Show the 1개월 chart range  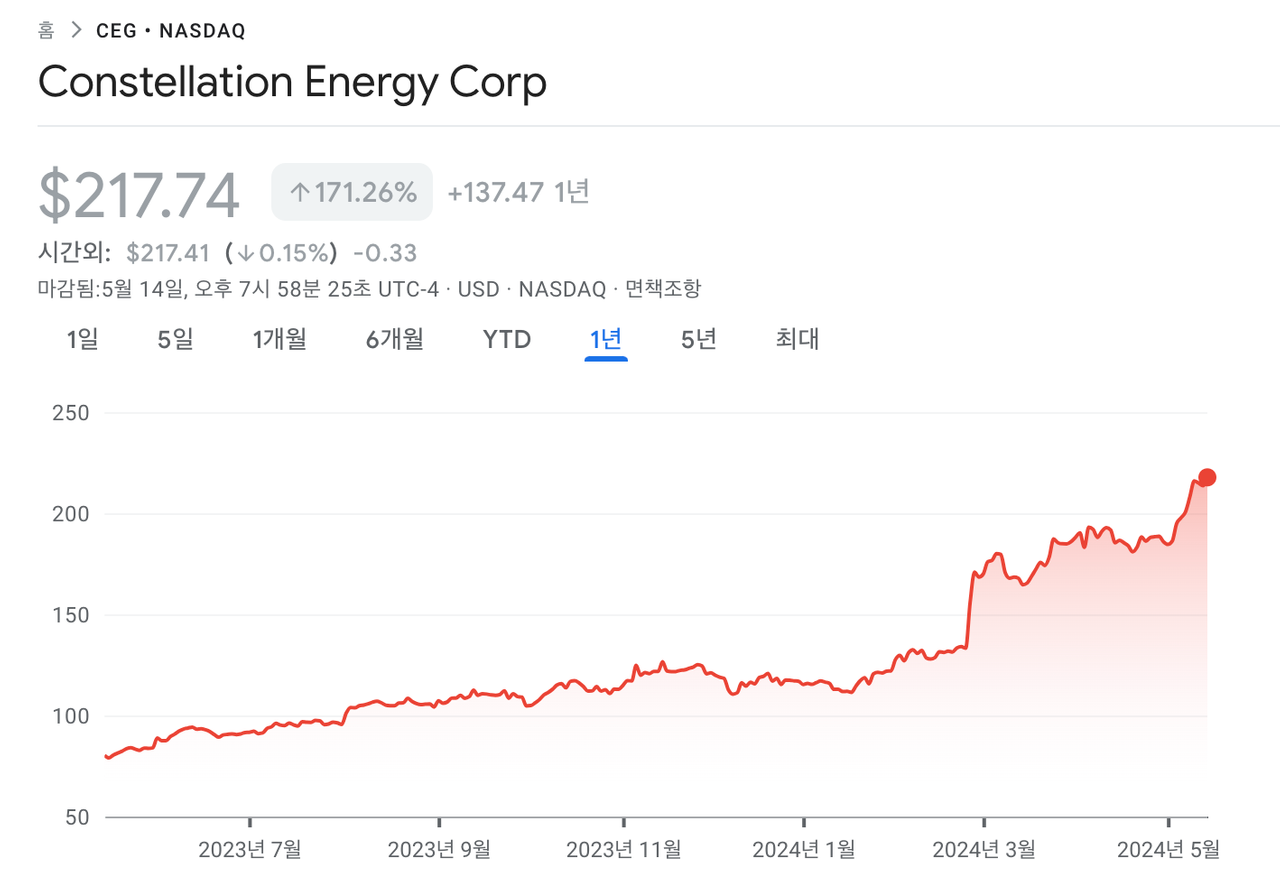coord(279,340)
